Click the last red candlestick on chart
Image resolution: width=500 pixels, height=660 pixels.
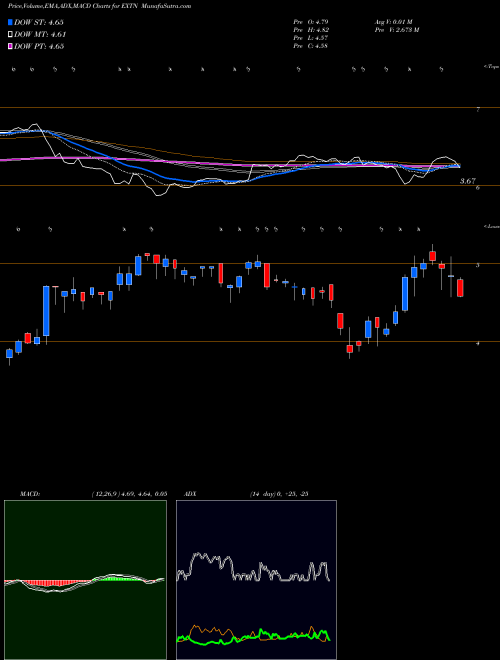pos(460,288)
